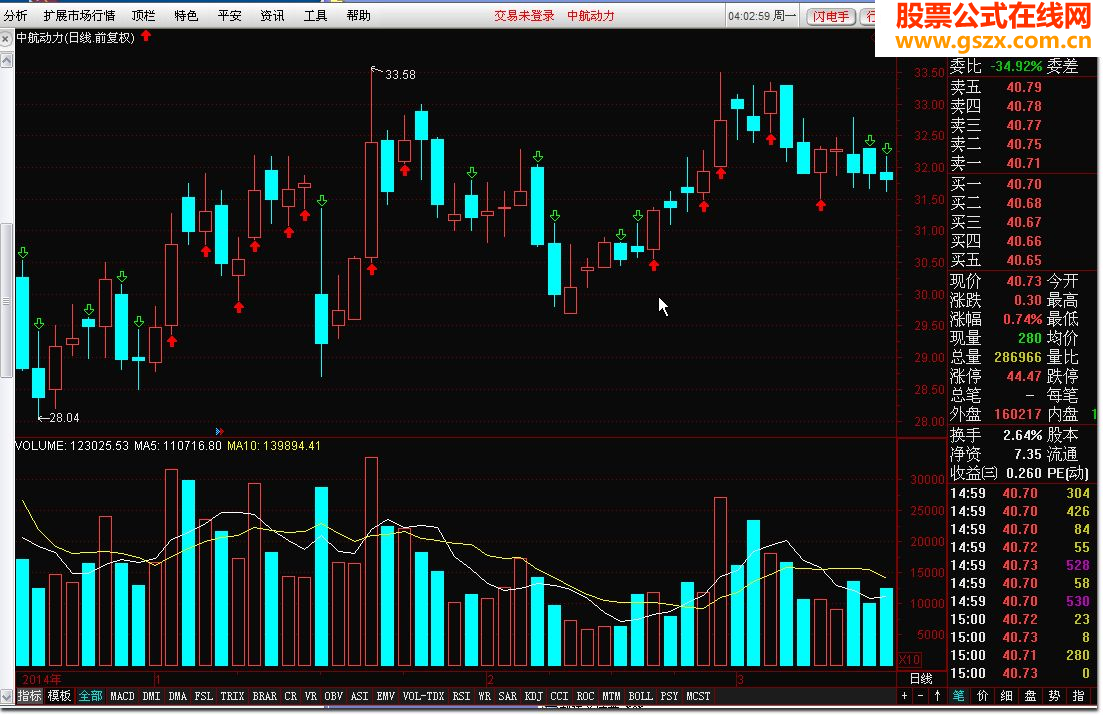Viewport: 1103px width, 715px height.
Task: Click the scroll-down arrow at bottom left
Action: tap(6, 697)
